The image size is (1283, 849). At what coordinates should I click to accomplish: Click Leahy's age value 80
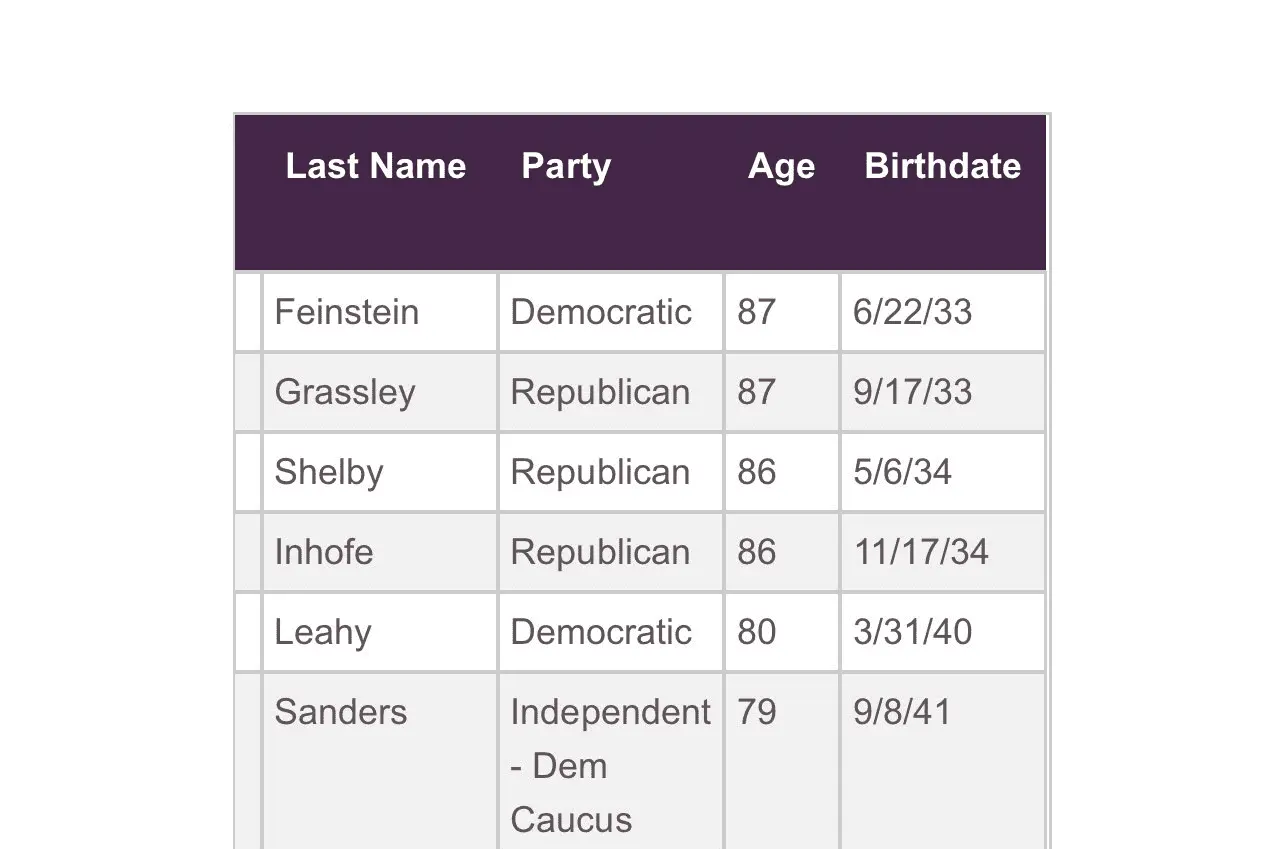coord(757,632)
